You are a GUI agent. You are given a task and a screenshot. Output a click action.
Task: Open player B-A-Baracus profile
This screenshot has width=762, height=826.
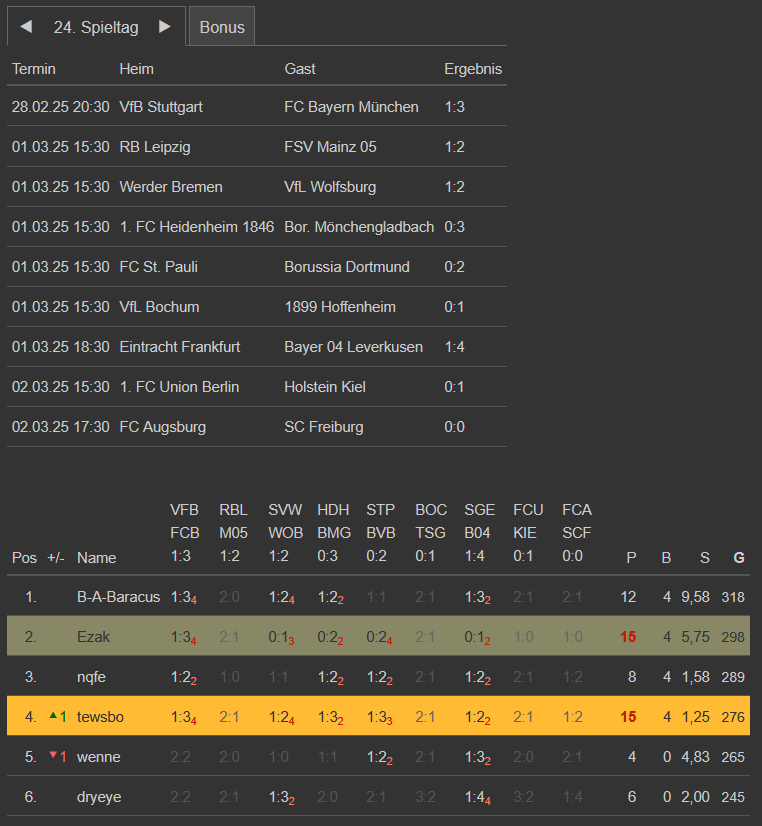point(118,597)
